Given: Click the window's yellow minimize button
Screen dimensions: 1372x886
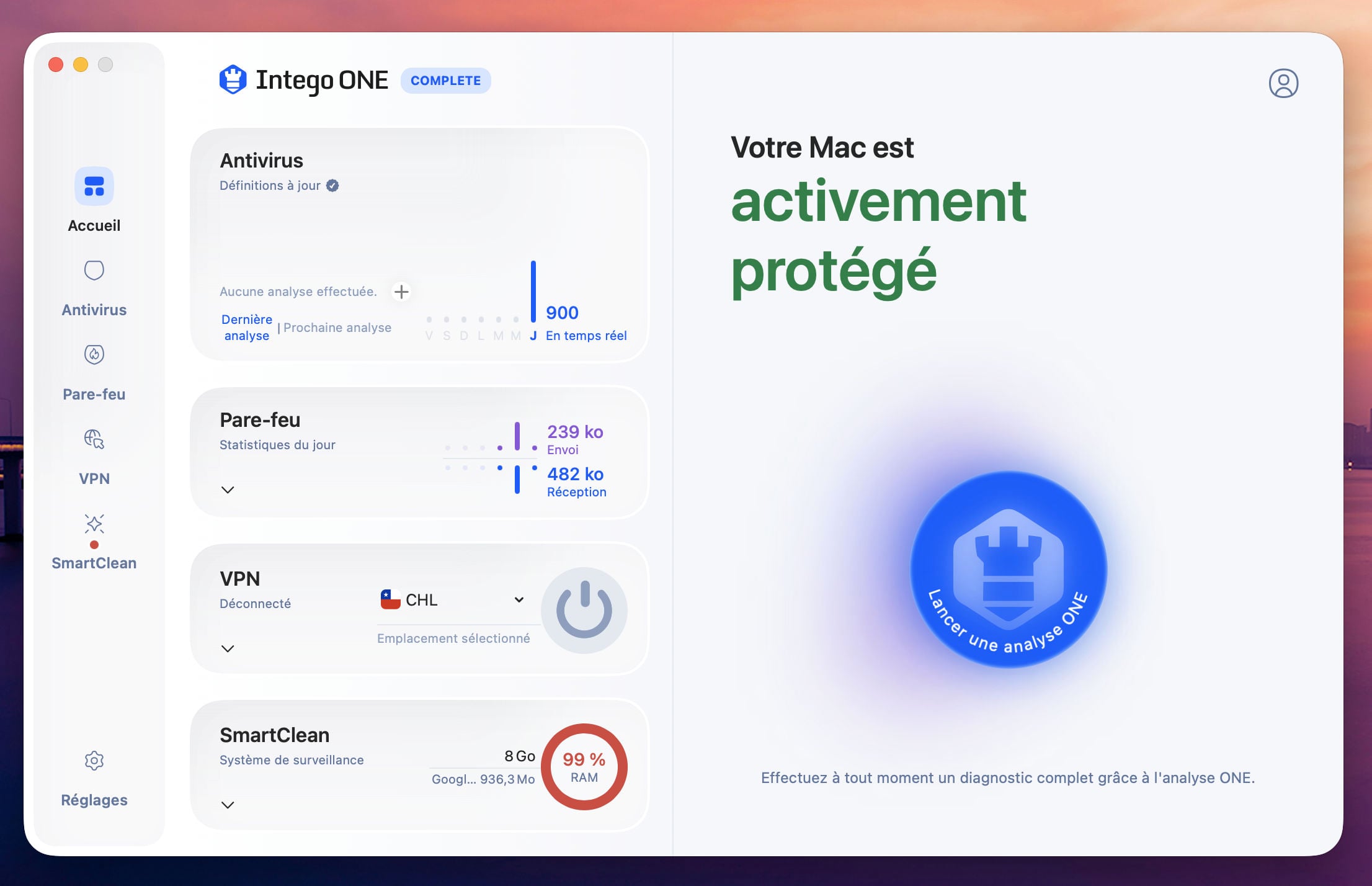Looking at the screenshot, I should 81,65.
